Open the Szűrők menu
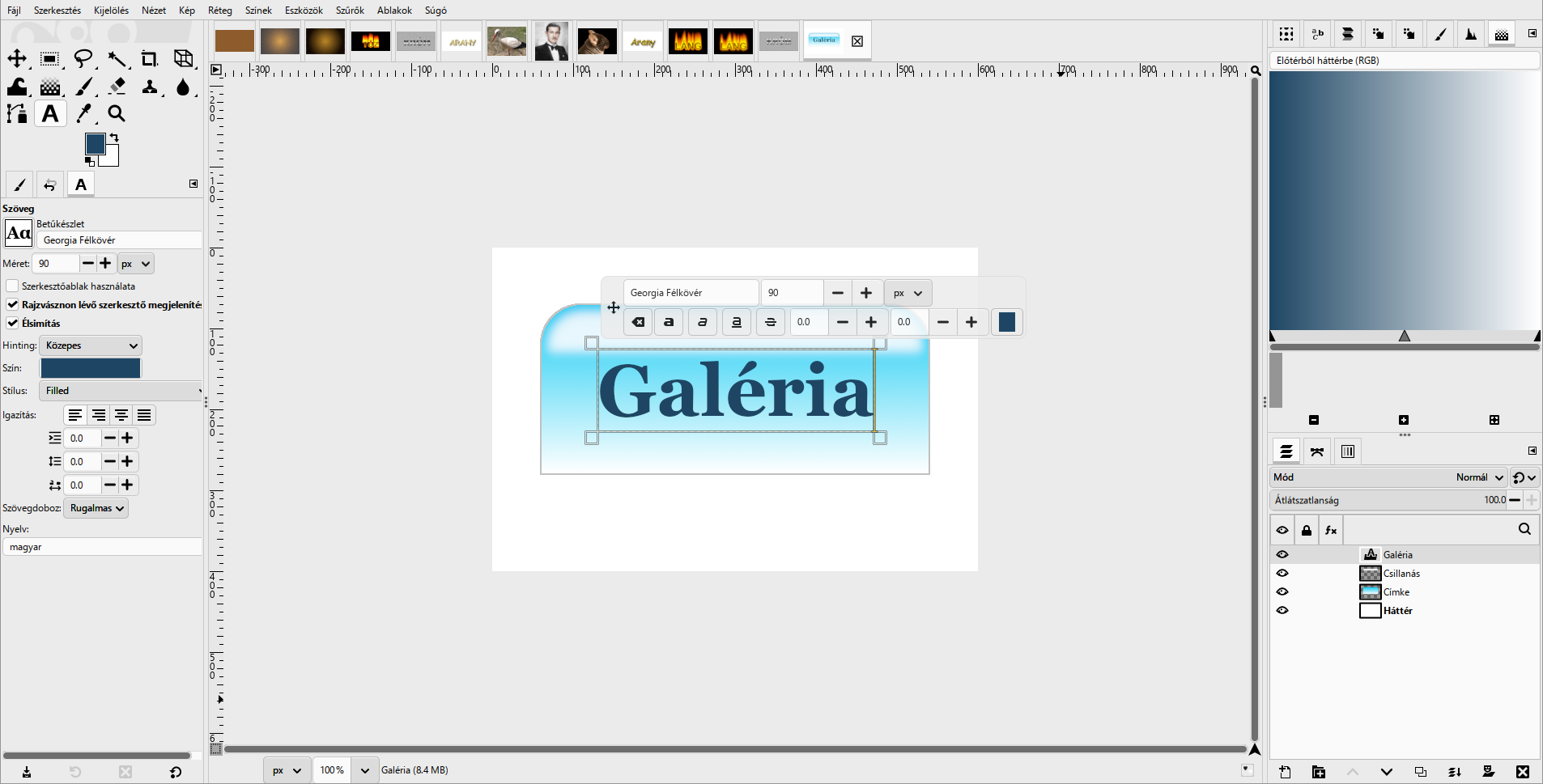The height and width of the screenshot is (784, 1543). pos(350,11)
